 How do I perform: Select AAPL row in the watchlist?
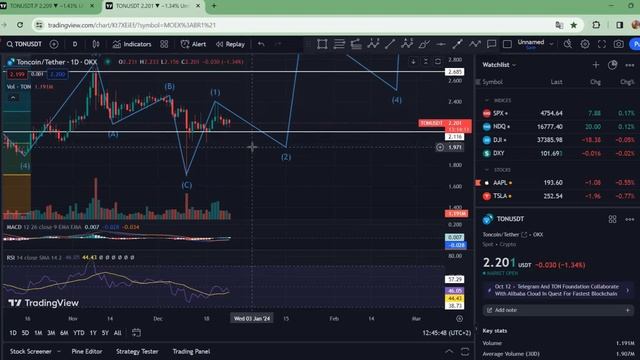click(x=558, y=183)
